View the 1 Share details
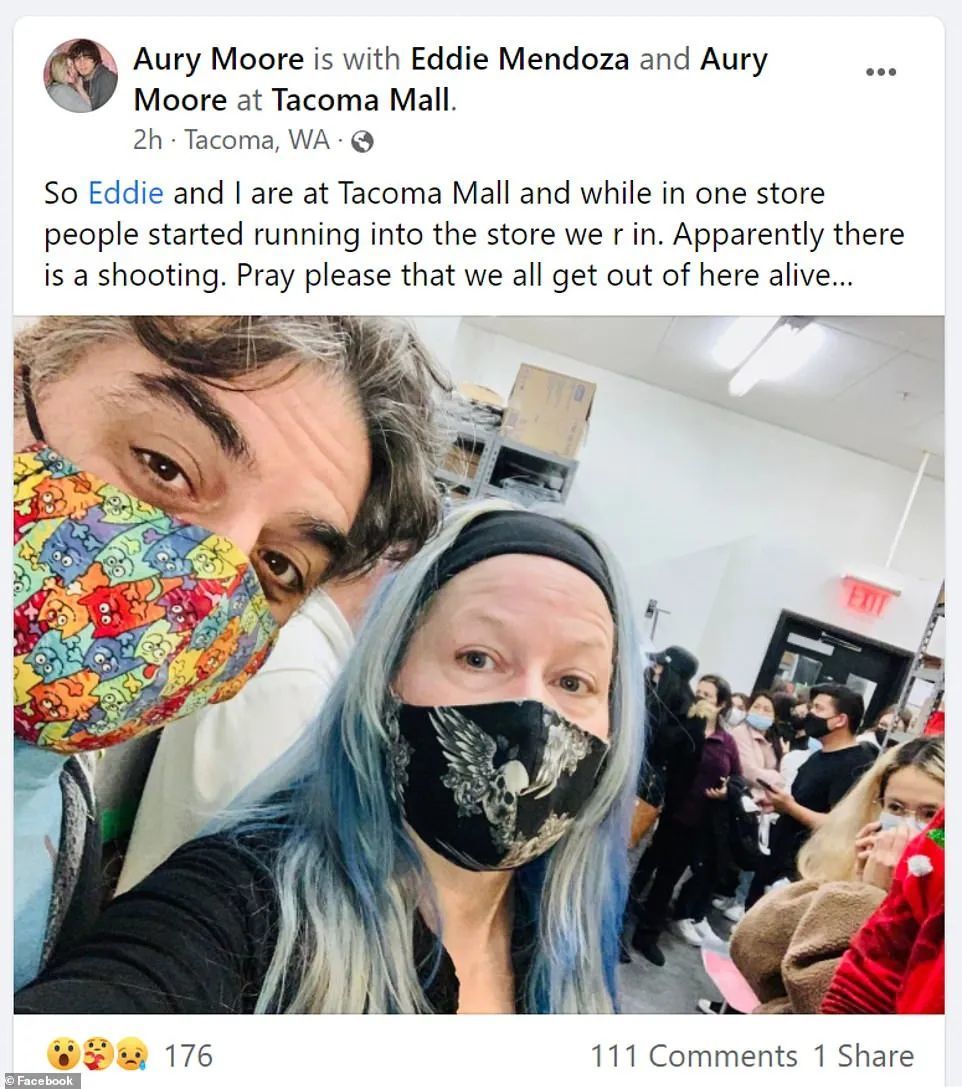The height and width of the screenshot is (1089, 962). 863,1056
